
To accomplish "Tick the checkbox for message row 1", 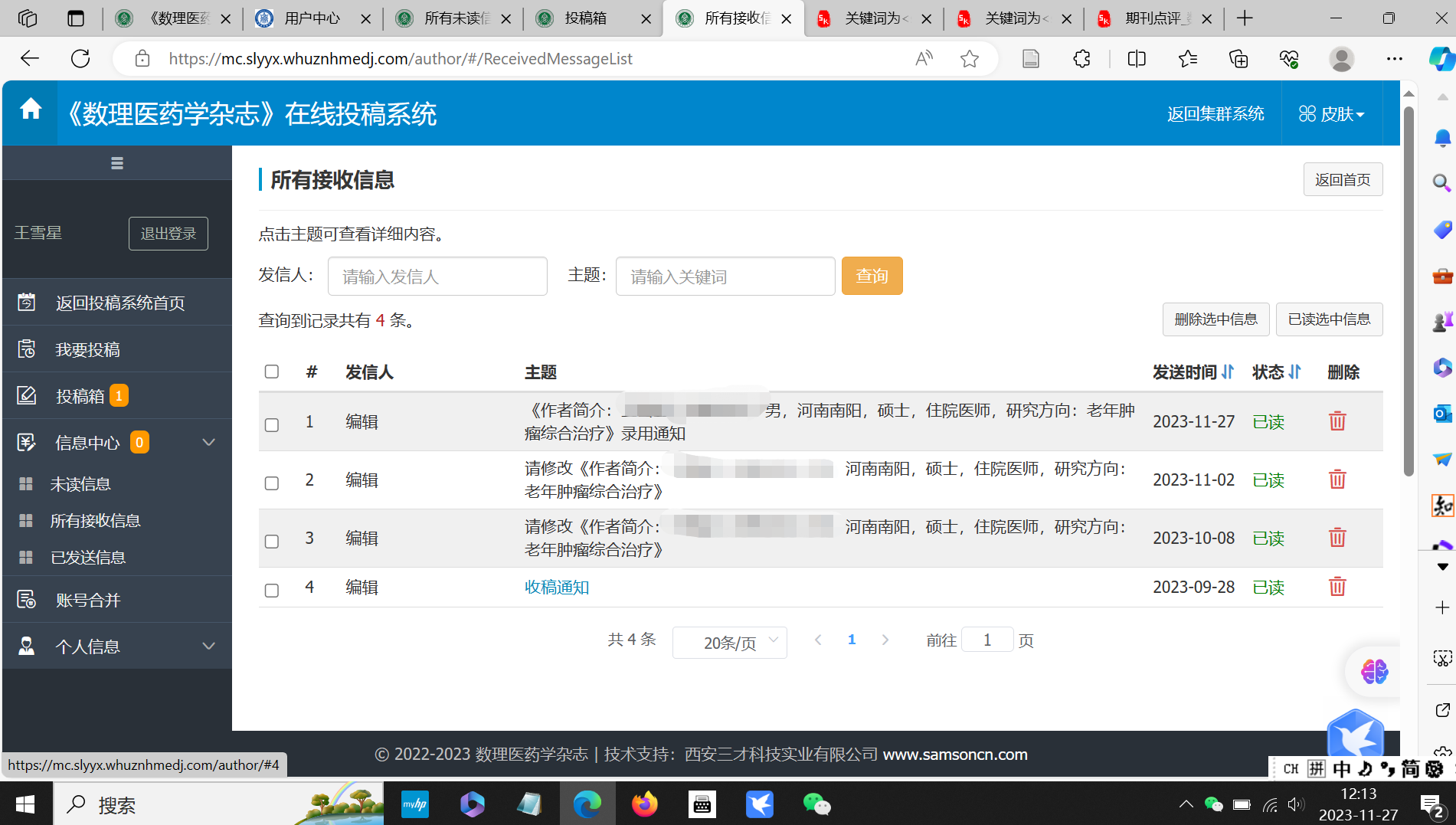I will 271,424.
